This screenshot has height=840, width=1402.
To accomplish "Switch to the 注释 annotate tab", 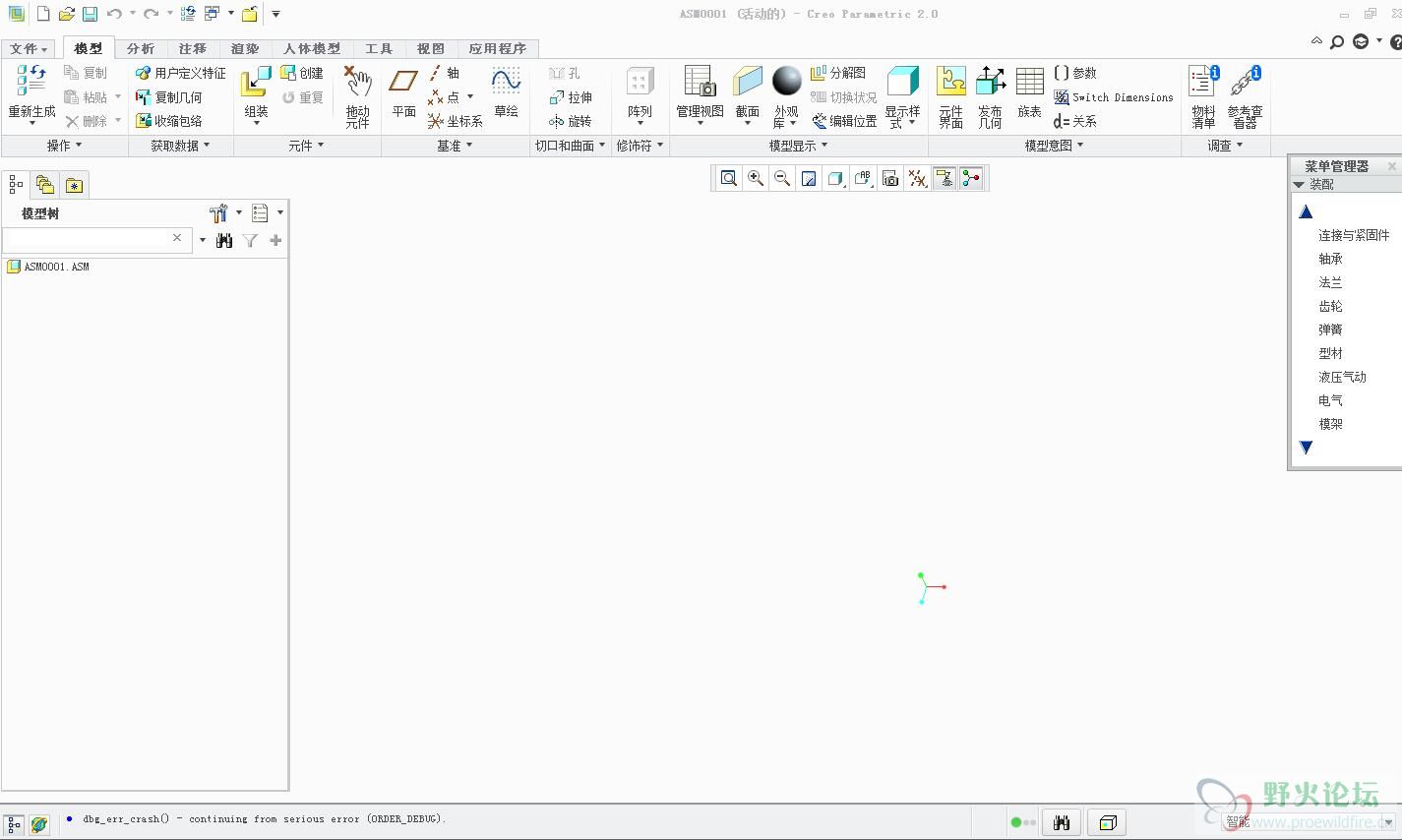I will (x=193, y=48).
